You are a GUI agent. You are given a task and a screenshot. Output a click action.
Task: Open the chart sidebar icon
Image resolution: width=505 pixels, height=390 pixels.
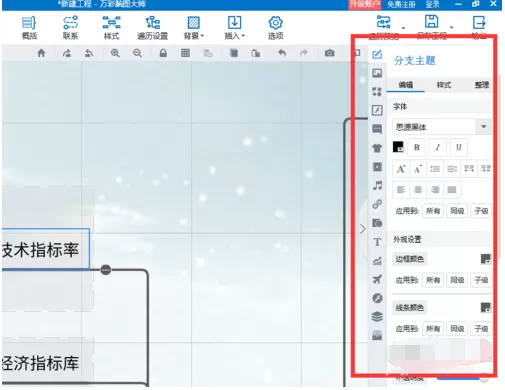(377, 261)
